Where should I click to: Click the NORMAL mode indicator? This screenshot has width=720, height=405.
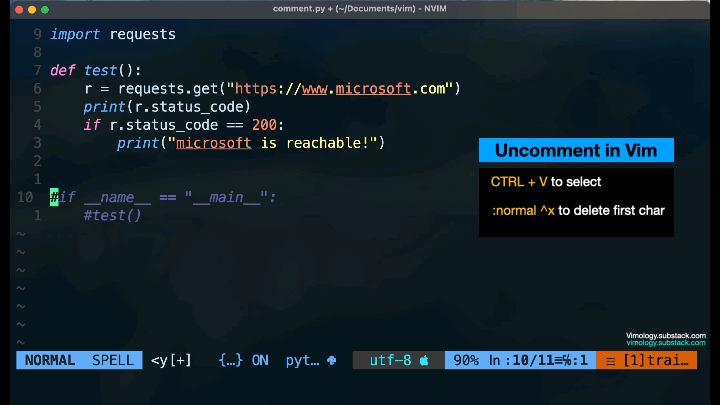tap(50, 360)
